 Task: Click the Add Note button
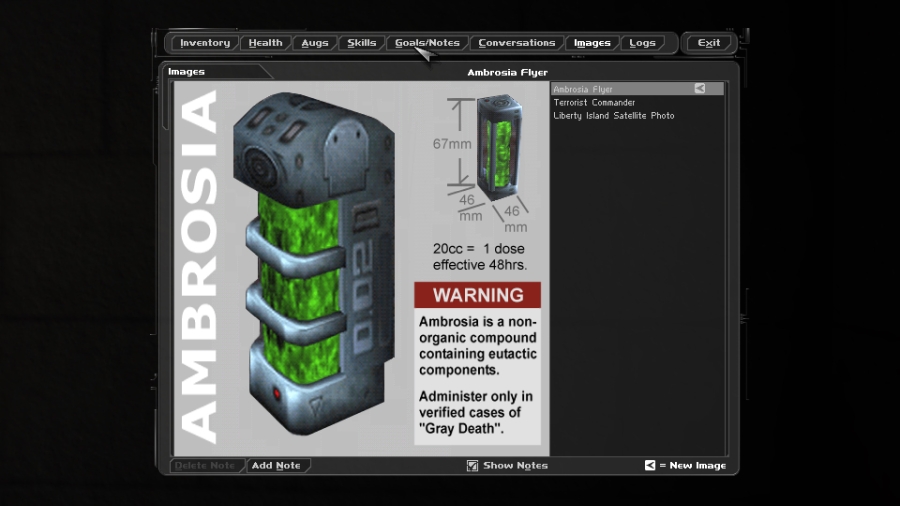point(276,465)
